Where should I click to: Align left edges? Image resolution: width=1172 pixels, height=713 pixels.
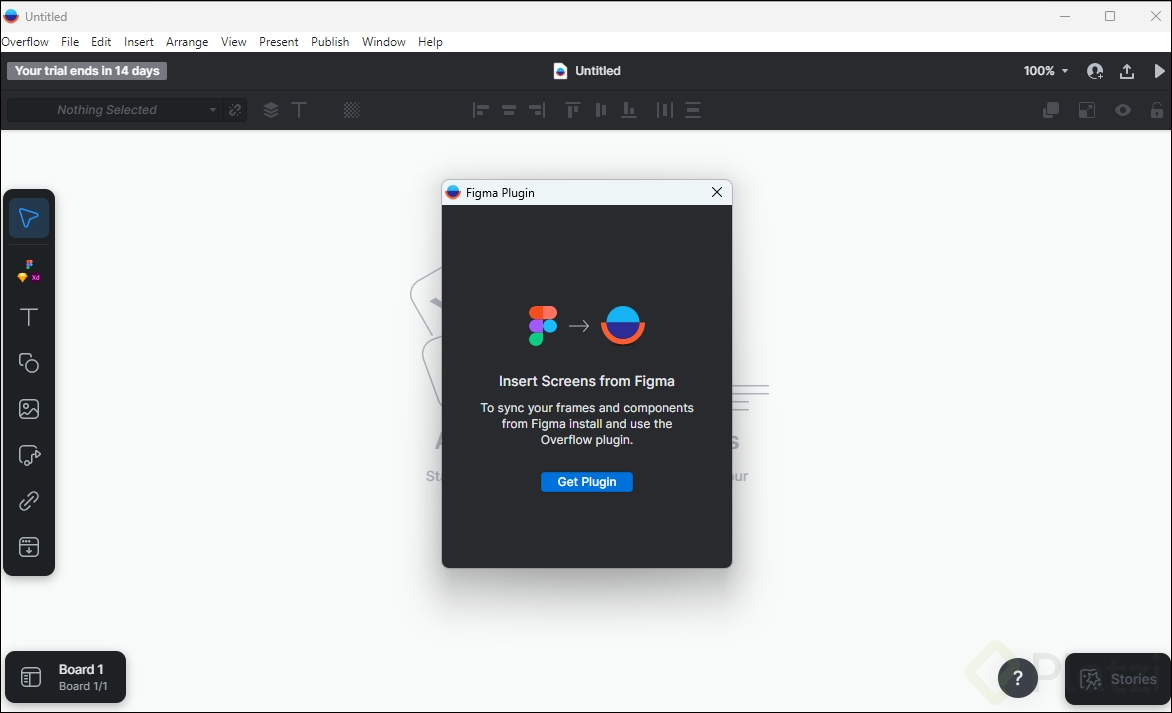pos(481,110)
